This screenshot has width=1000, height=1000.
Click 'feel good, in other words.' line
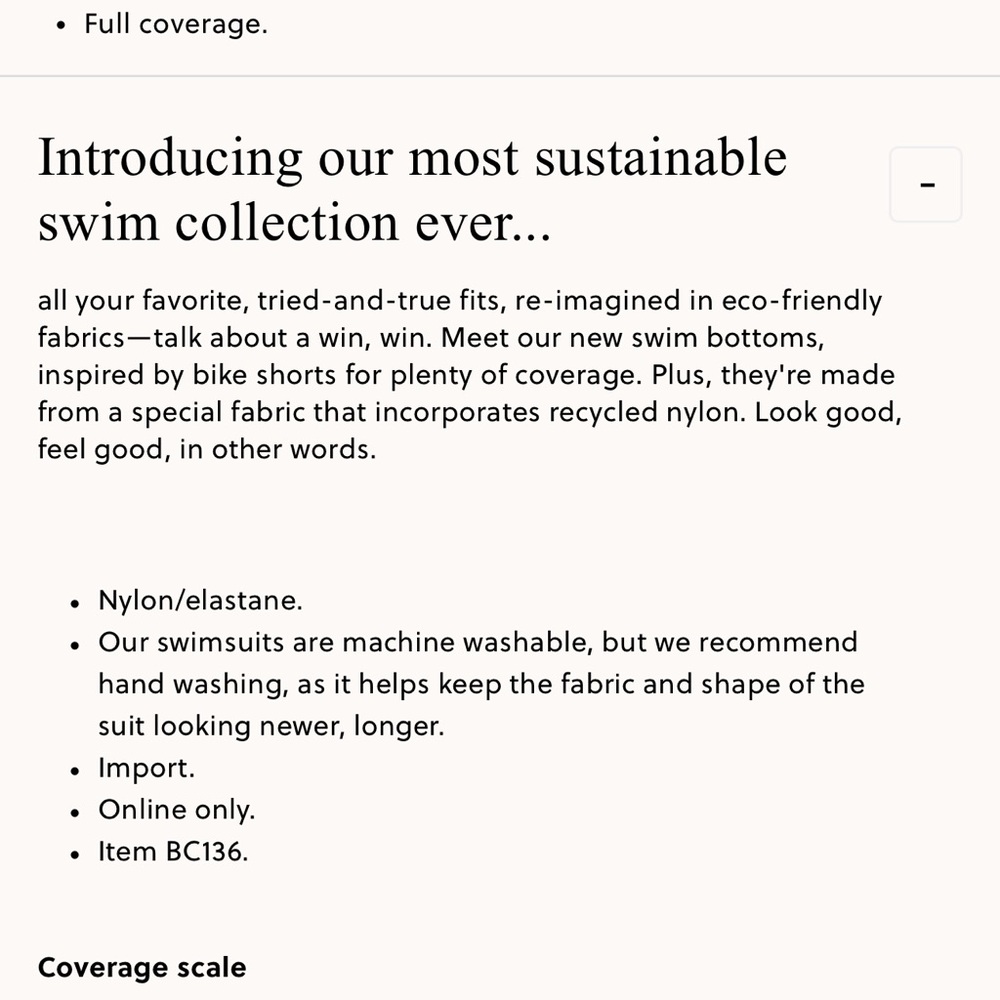point(207,449)
